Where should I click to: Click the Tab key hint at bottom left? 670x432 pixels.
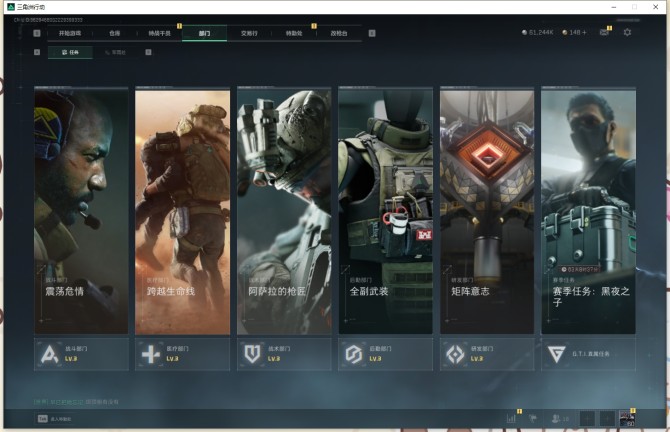42,419
